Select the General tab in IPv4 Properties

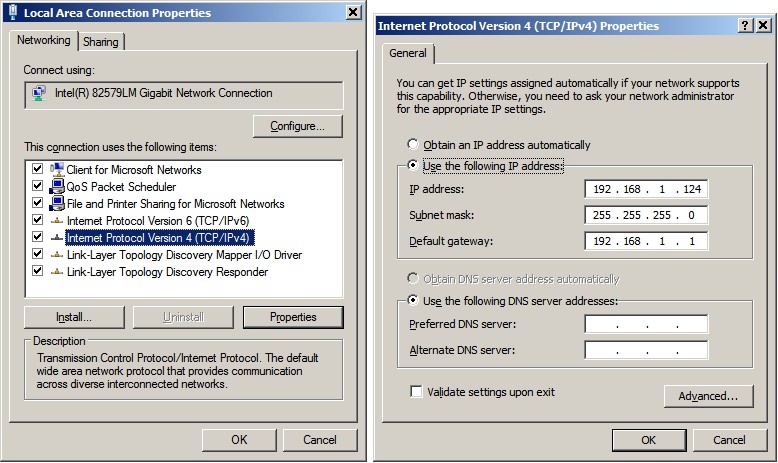[407, 53]
